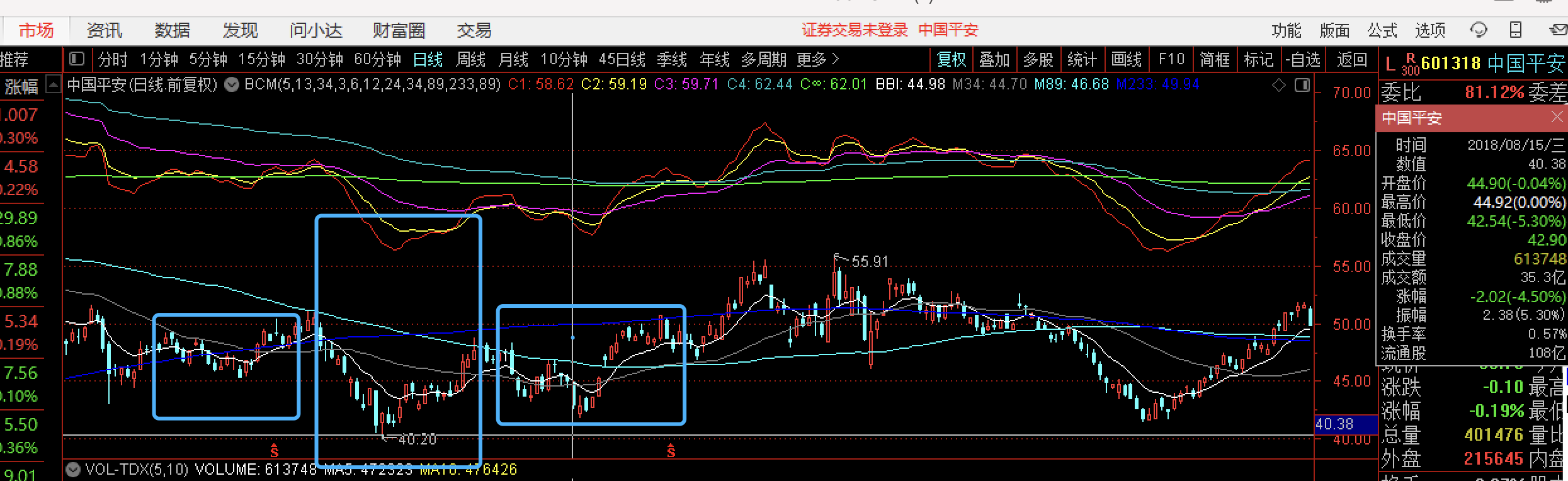The height and width of the screenshot is (481, 1568).
Task: Open the 功能 menu
Action: 1286,30
